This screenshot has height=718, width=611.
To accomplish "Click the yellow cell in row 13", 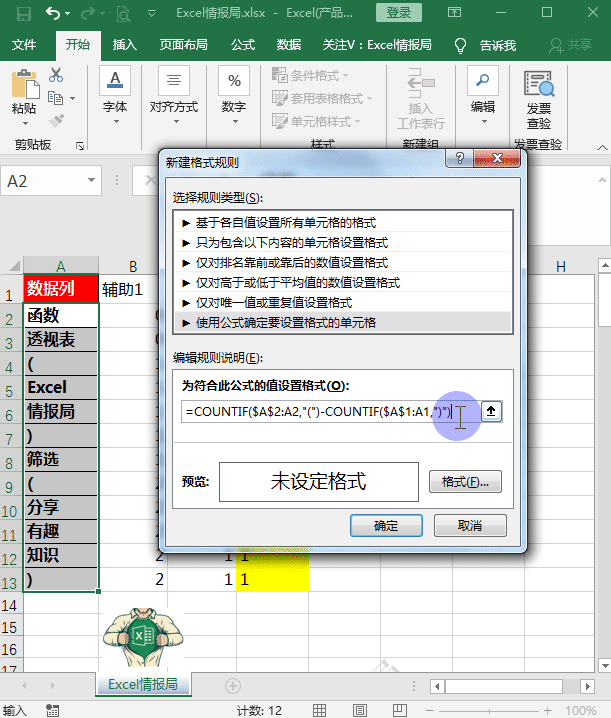I will [x=273, y=580].
